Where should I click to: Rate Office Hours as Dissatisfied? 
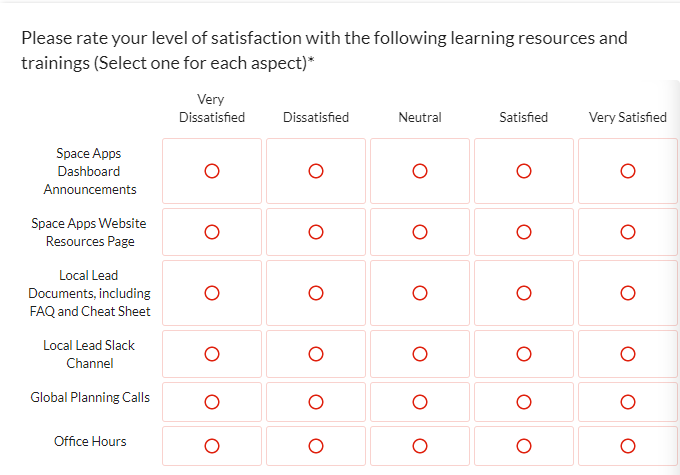[x=316, y=445]
